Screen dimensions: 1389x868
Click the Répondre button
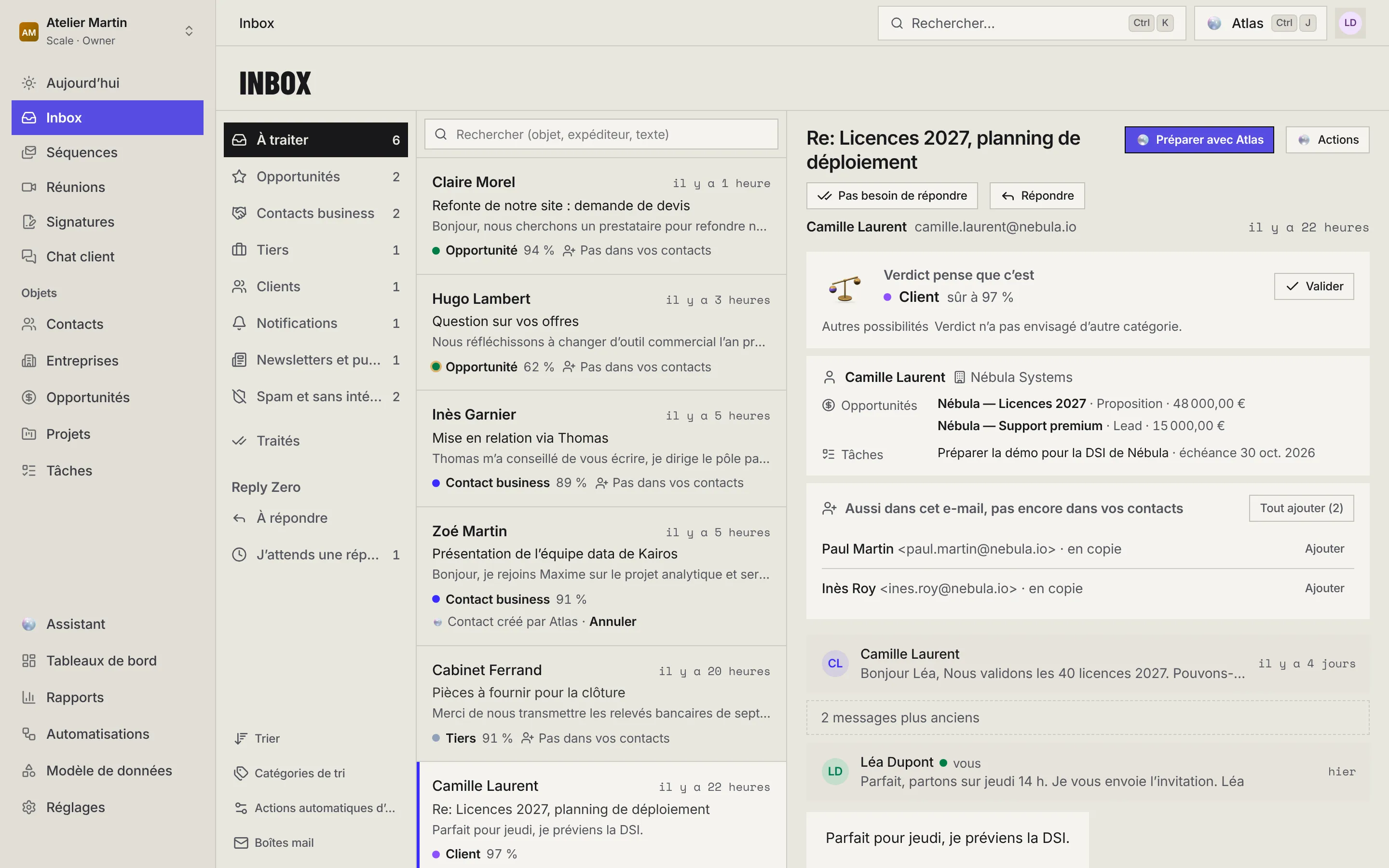point(1037,196)
